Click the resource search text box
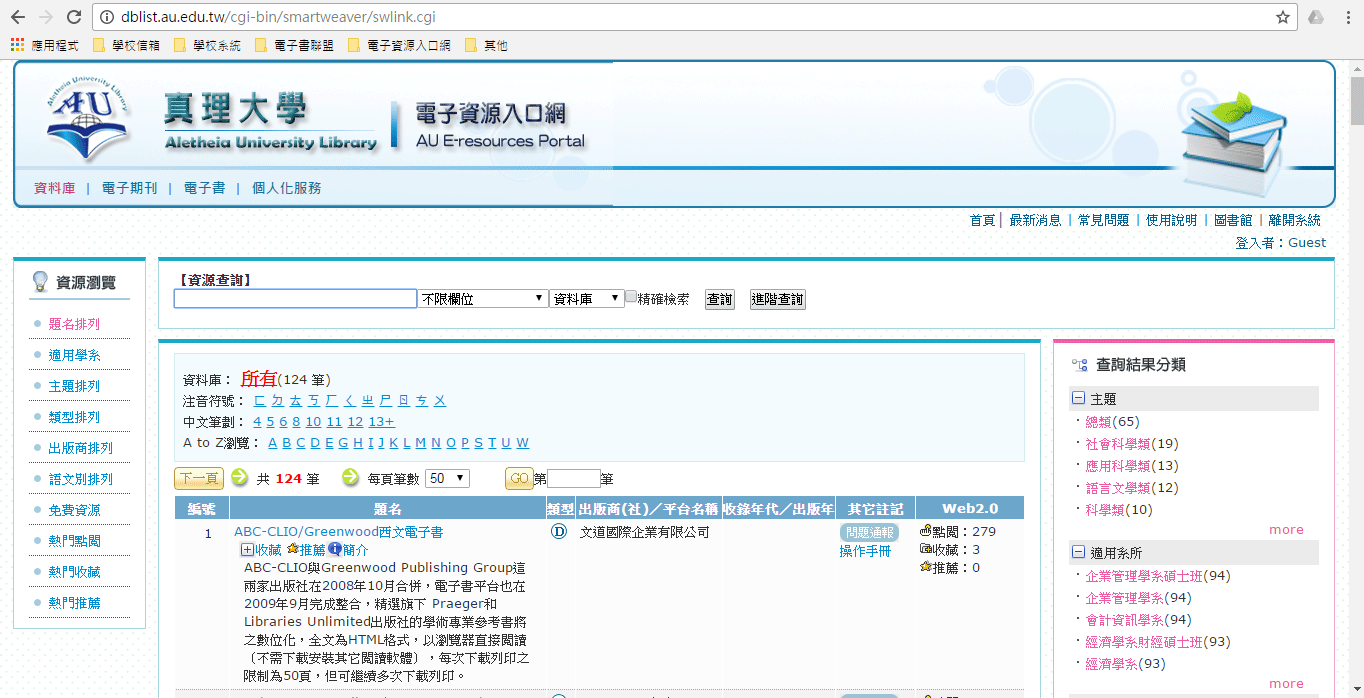Screen dimensions: 1364x698 295,299
